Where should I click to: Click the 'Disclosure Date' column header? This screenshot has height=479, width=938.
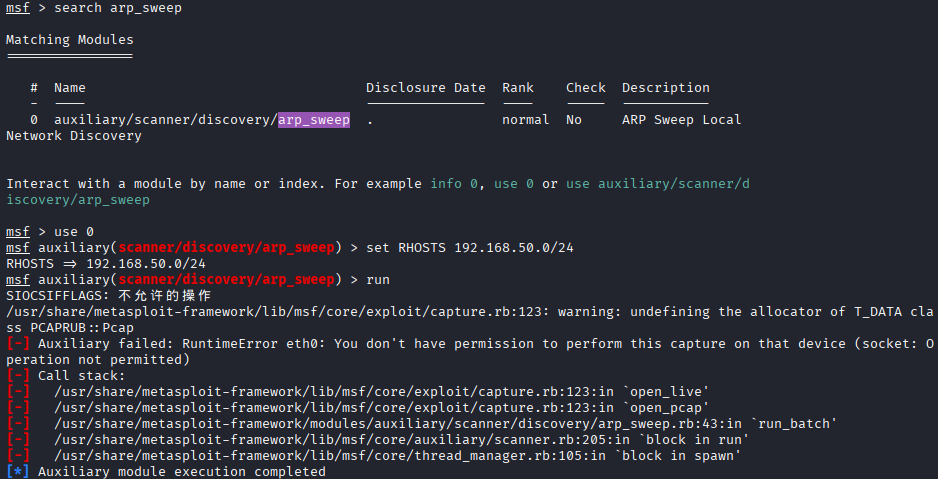(426, 88)
